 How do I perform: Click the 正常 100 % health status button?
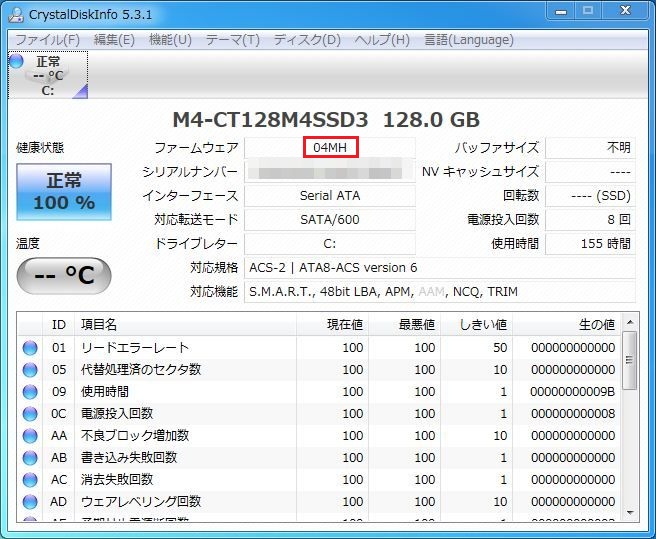[x=64, y=192]
